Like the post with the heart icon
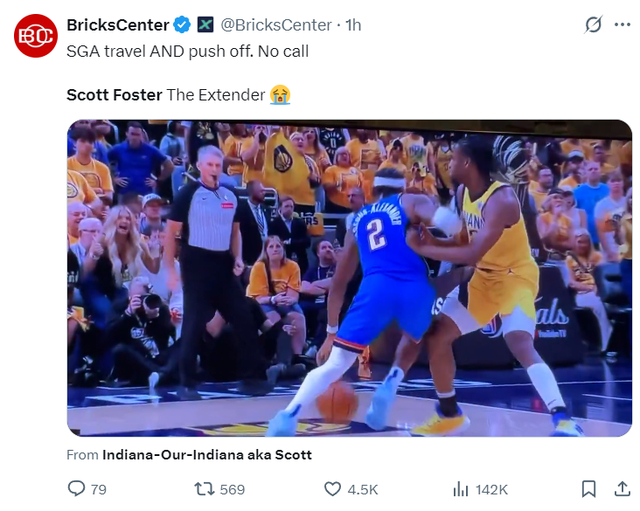The width and height of the screenshot is (640, 511). point(333,489)
